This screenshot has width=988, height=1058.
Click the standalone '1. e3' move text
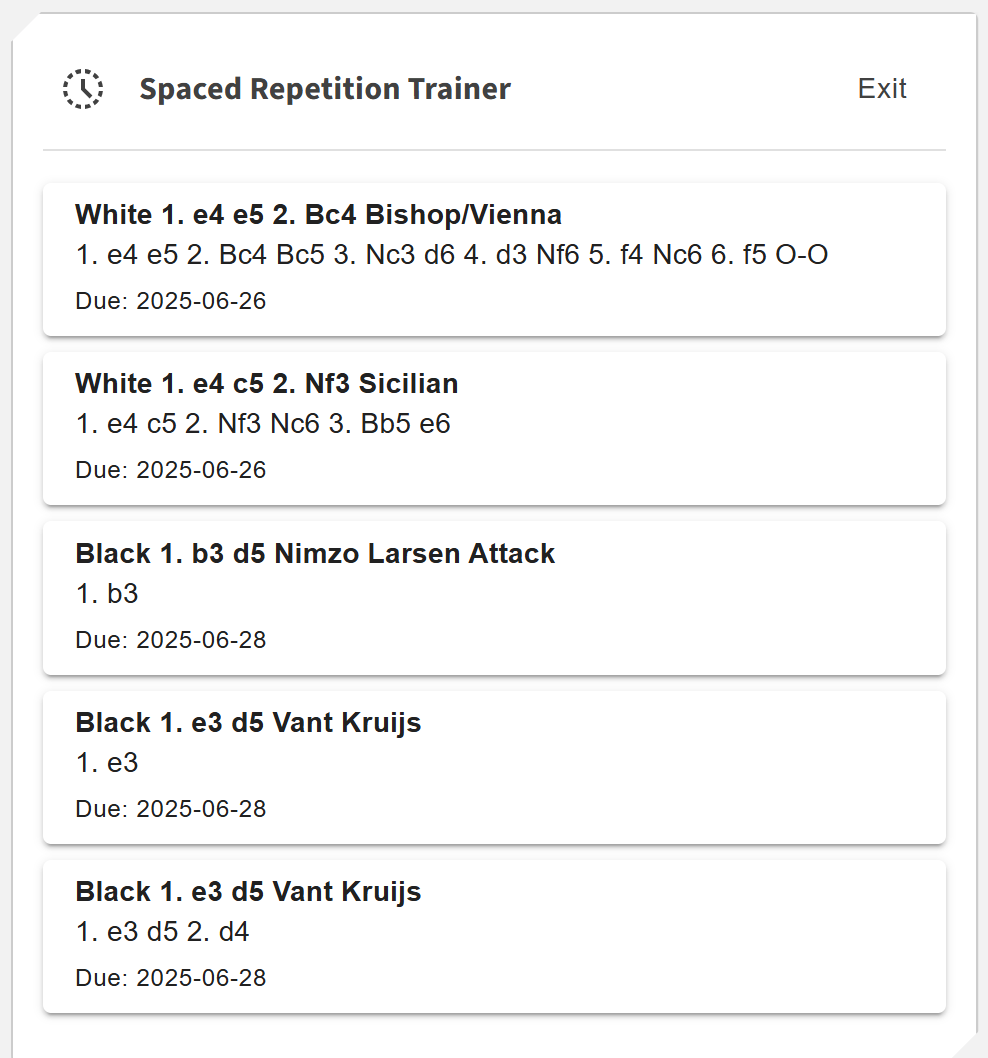pos(107,763)
